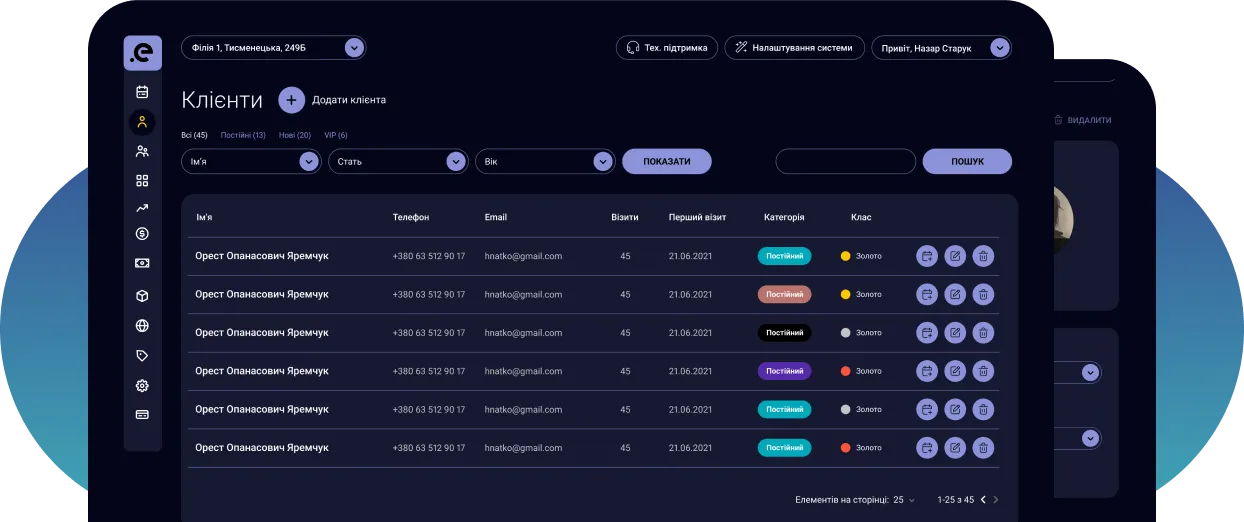This screenshot has height=522, width=1244.
Task: Open the staff group icon in sidebar
Action: coord(142,152)
